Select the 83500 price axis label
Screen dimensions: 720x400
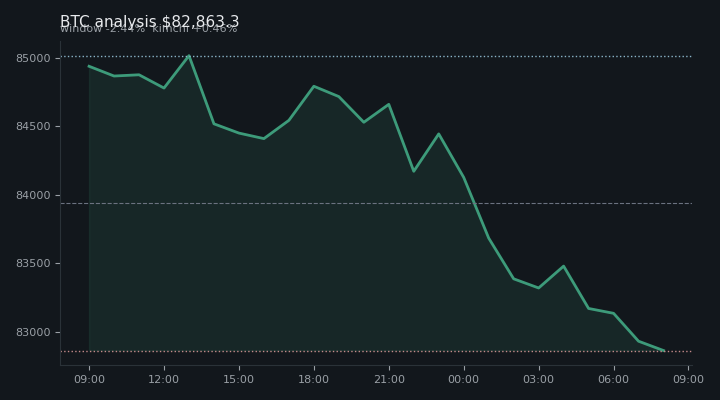[x=33, y=264]
